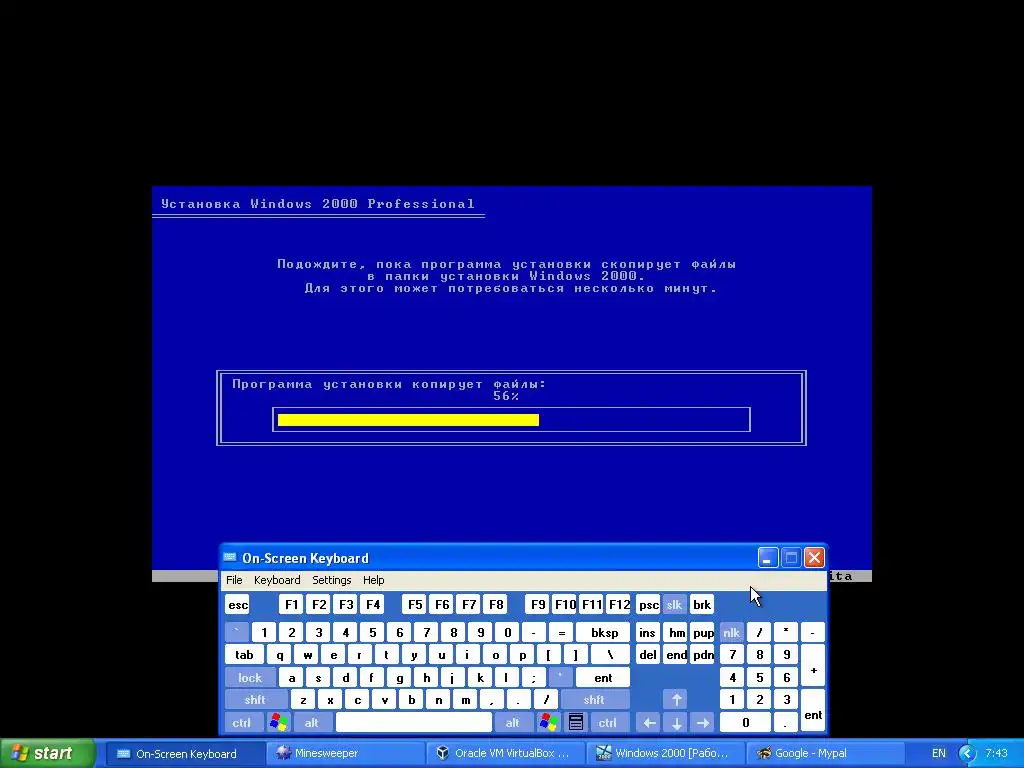Image resolution: width=1024 pixels, height=768 pixels.
Task: Switch to Oracle VM VirtualBox taskbar button
Action: [506, 753]
